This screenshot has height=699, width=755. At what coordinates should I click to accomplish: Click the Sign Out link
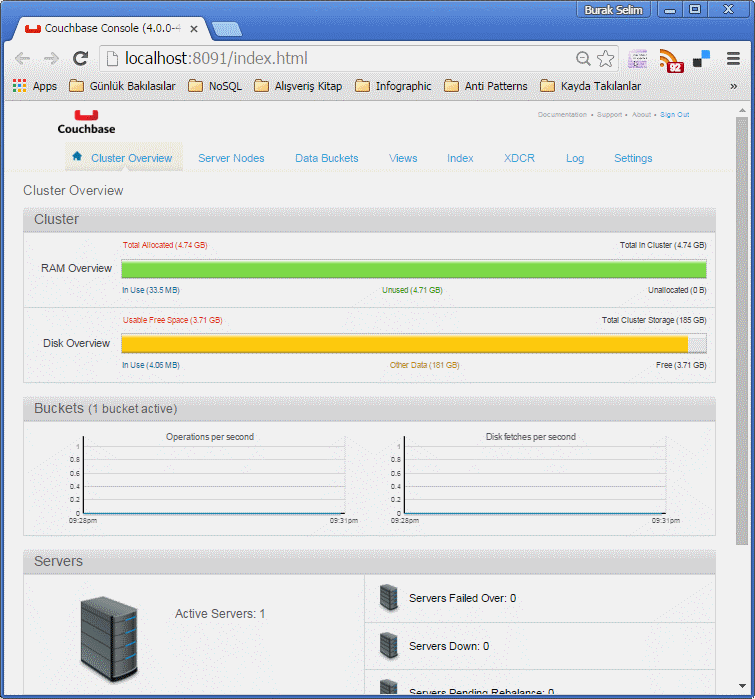(x=675, y=115)
